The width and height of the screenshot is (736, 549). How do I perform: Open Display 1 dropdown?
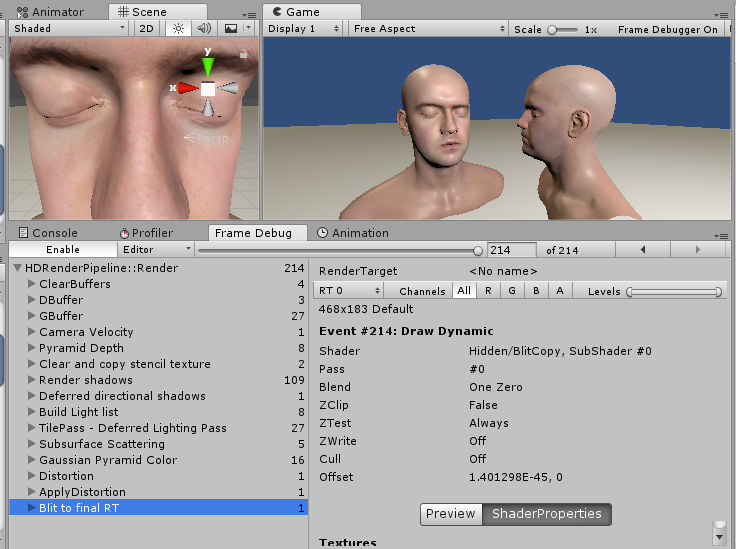[303, 29]
